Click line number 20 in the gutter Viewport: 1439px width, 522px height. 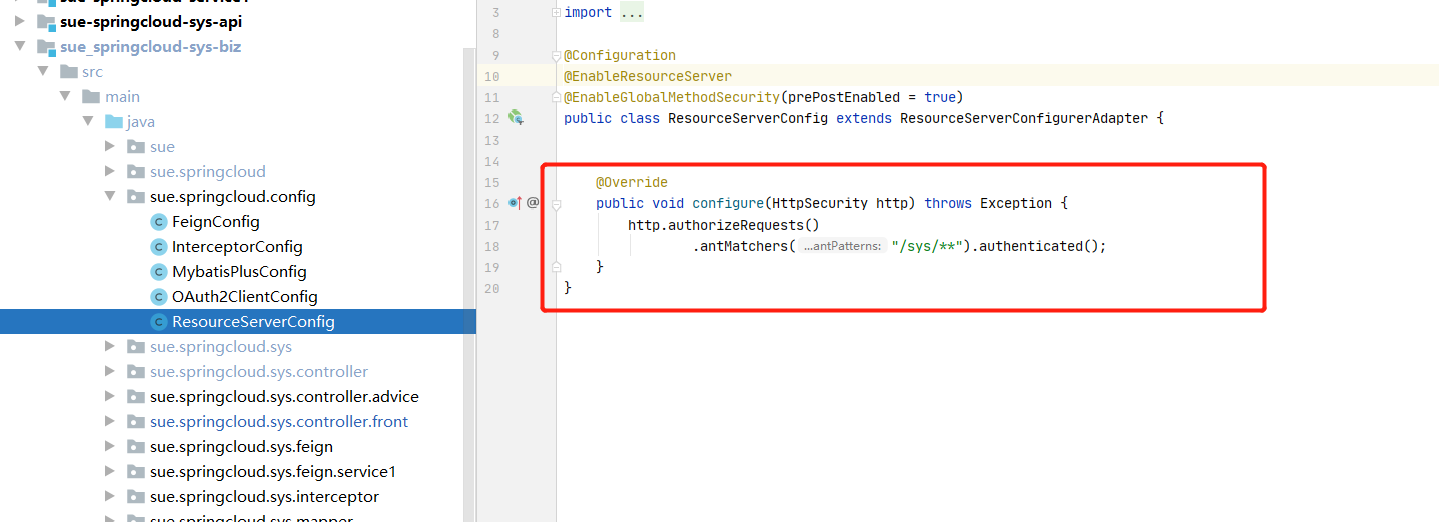(491, 288)
